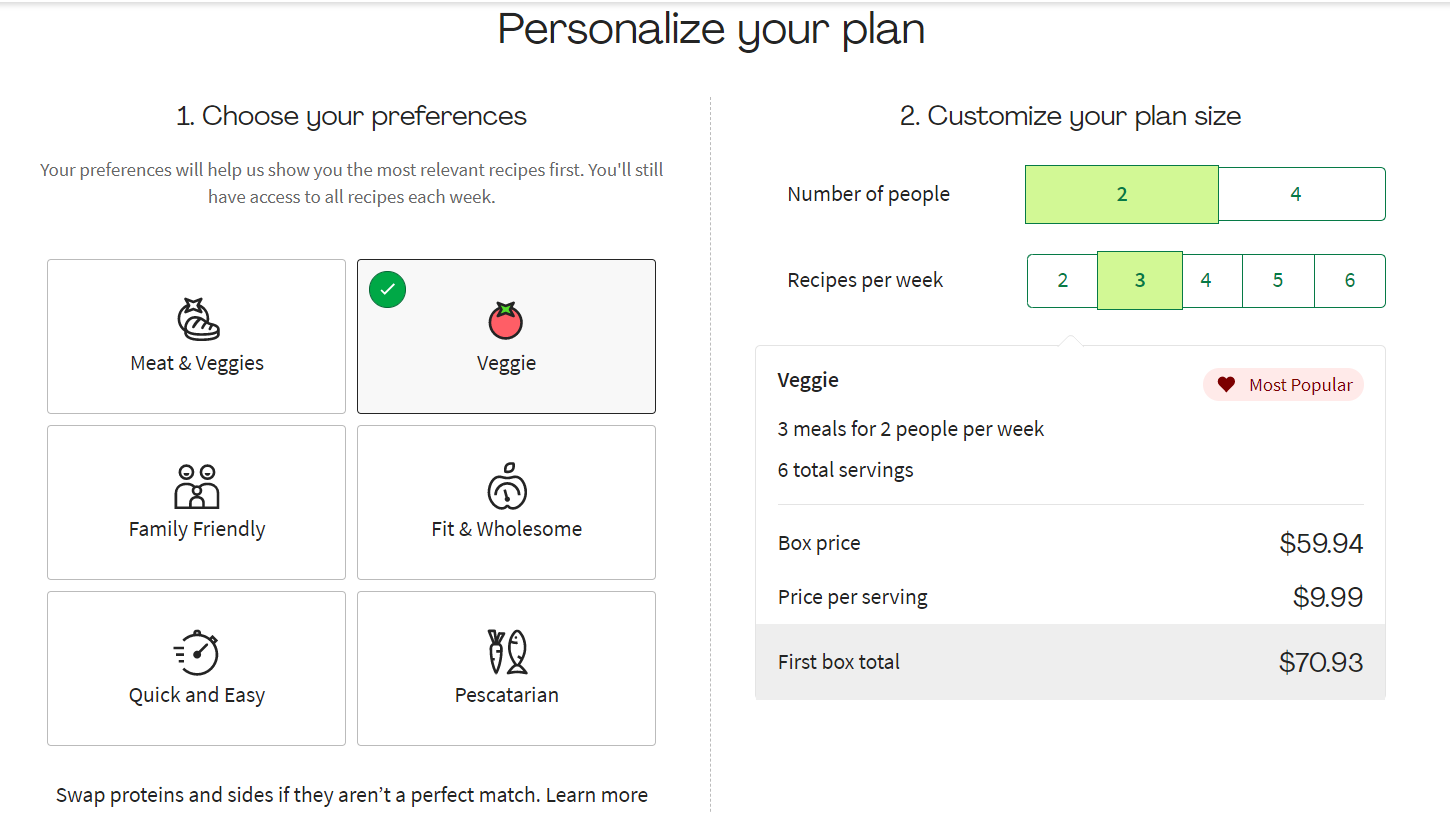Click the Most Popular badge label
The width and height of the screenshot is (1450, 813).
tap(1300, 385)
